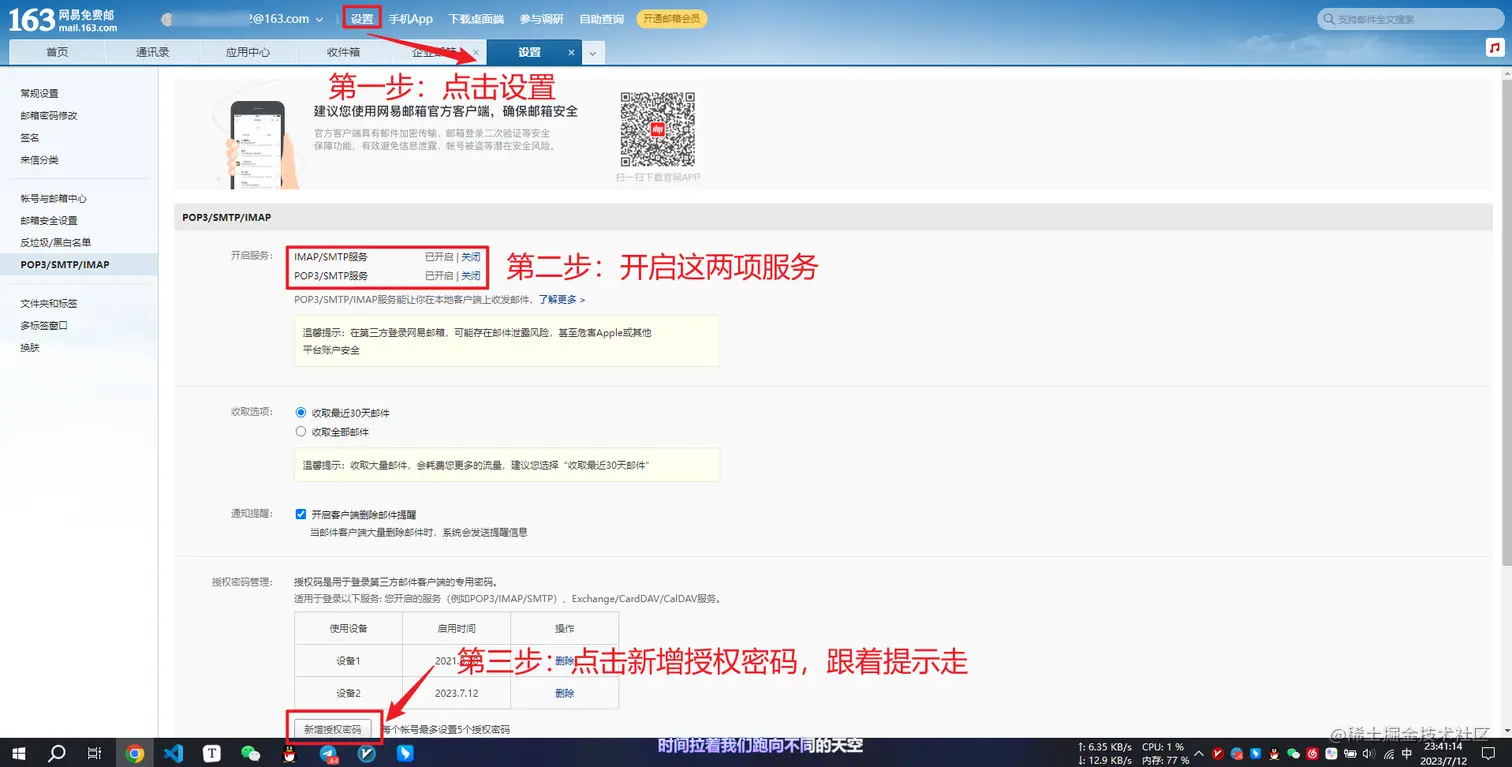
Task: Uncheck 开启客户端删除邮件提醒
Action: (301, 514)
